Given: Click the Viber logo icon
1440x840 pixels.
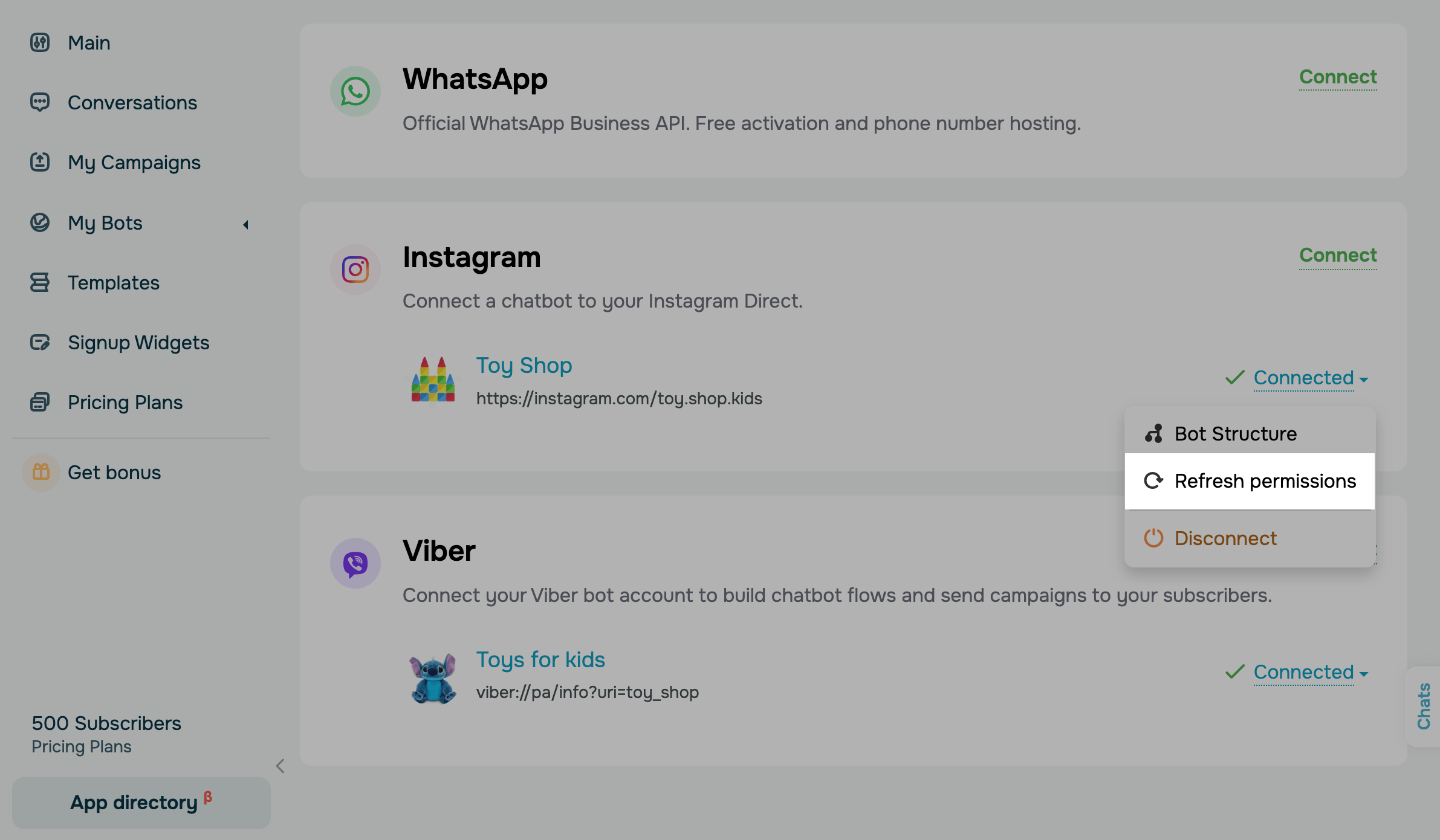Looking at the screenshot, I should (355, 563).
